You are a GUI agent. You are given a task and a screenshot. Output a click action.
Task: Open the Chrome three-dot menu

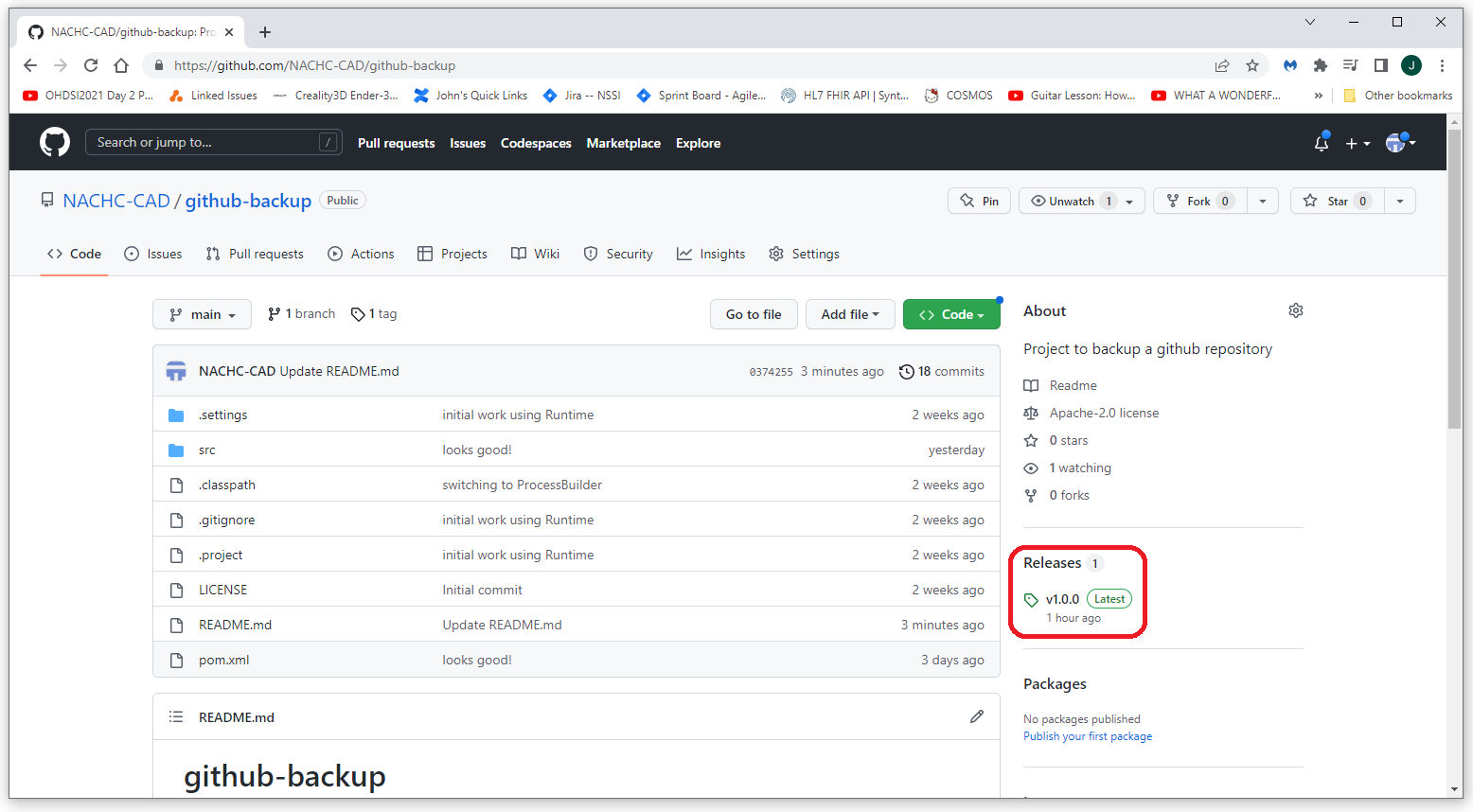pos(1442,65)
